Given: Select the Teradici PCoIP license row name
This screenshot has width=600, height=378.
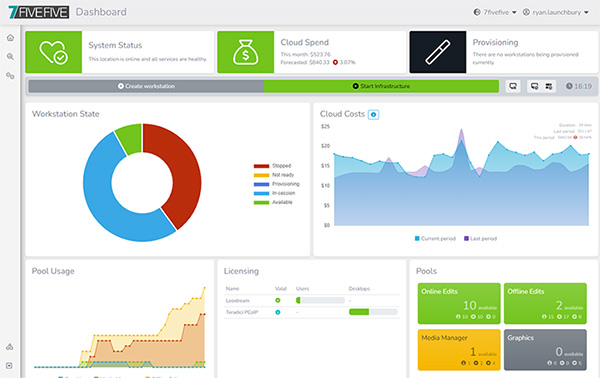Looking at the screenshot, I should [x=242, y=312].
